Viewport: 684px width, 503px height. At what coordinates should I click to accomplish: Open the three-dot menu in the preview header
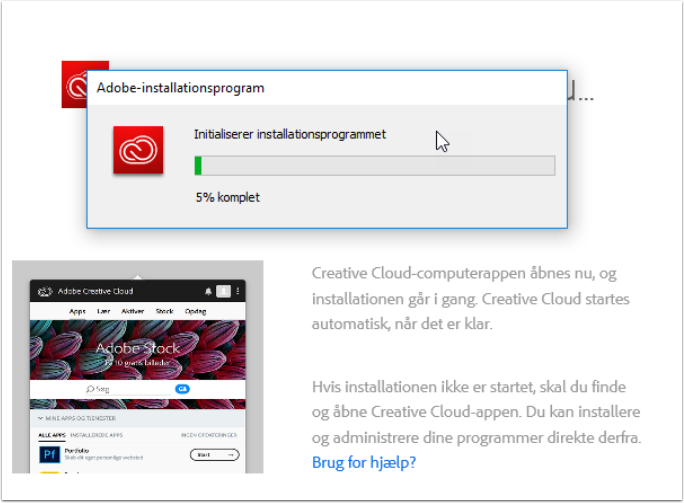238,291
